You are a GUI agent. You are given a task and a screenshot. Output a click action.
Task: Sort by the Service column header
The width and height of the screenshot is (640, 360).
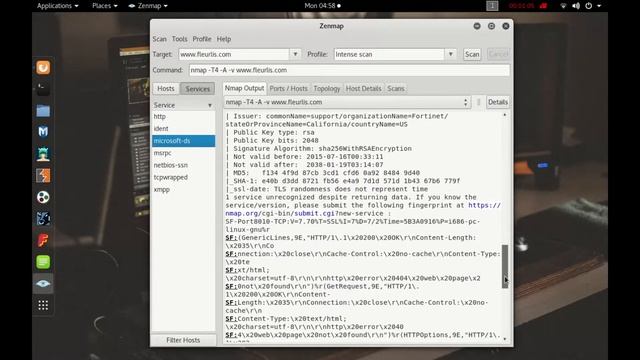click(x=183, y=105)
